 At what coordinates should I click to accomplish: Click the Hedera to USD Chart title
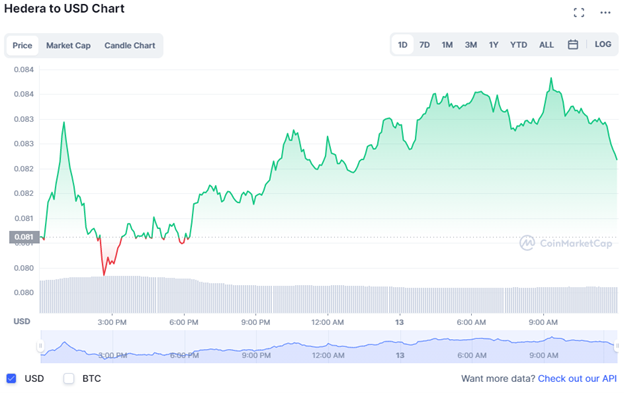click(64, 8)
